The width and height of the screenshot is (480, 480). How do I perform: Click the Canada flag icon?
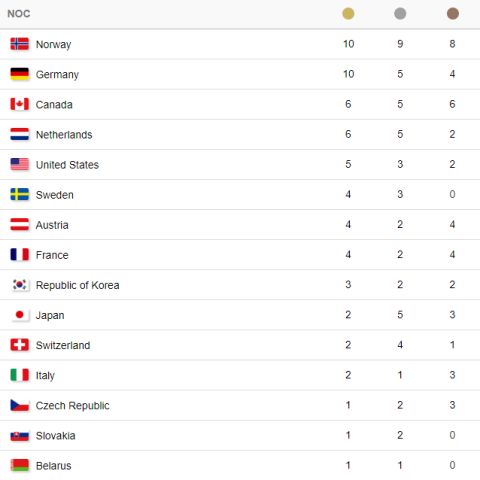20,104
